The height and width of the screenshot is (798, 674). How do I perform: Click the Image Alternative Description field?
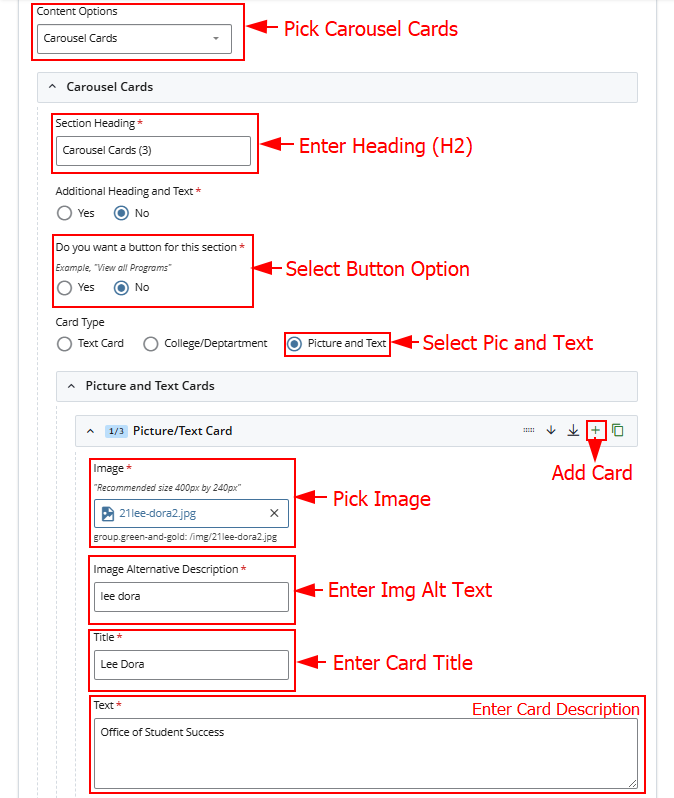coord(191,597)
